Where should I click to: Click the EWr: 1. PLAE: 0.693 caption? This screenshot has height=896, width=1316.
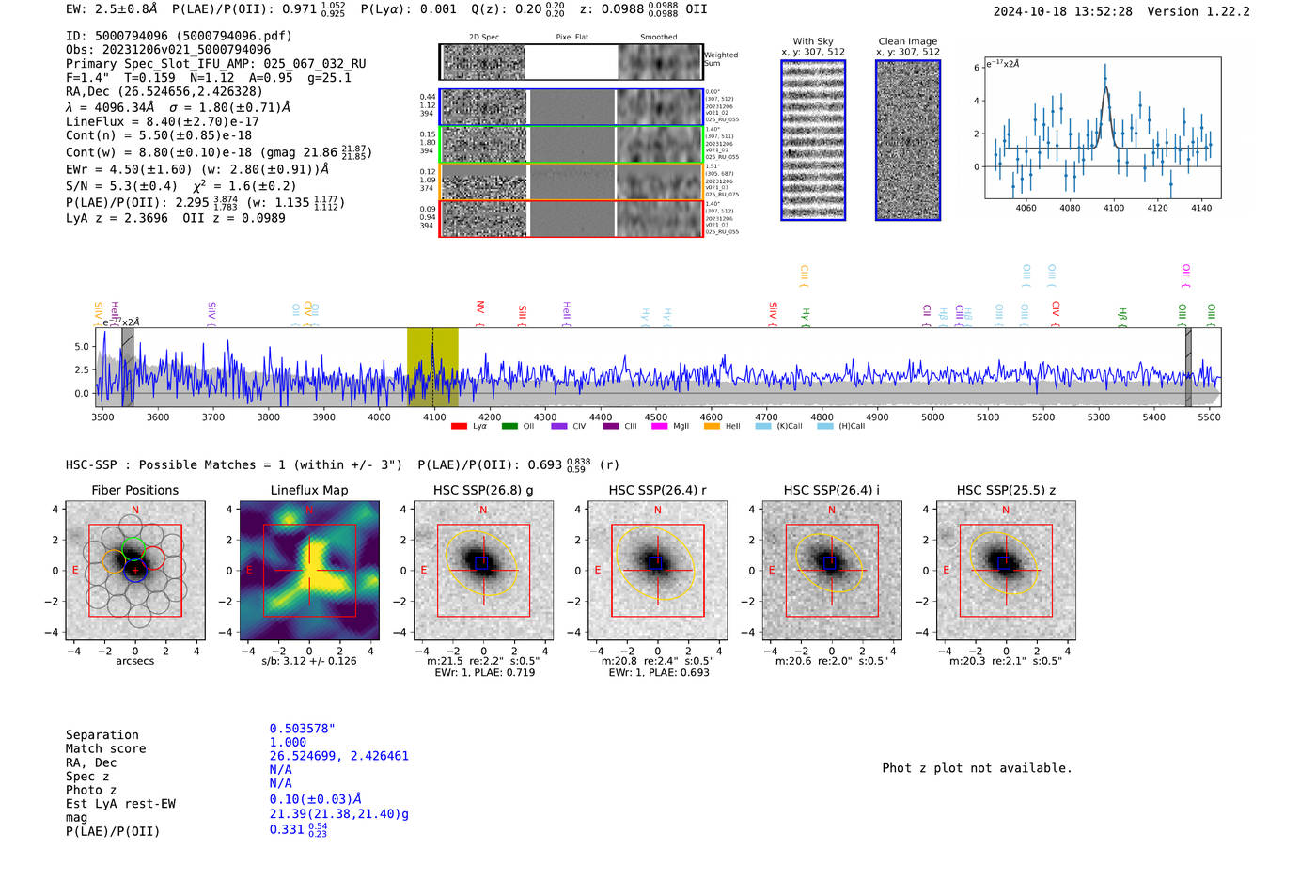pos(658,672)
